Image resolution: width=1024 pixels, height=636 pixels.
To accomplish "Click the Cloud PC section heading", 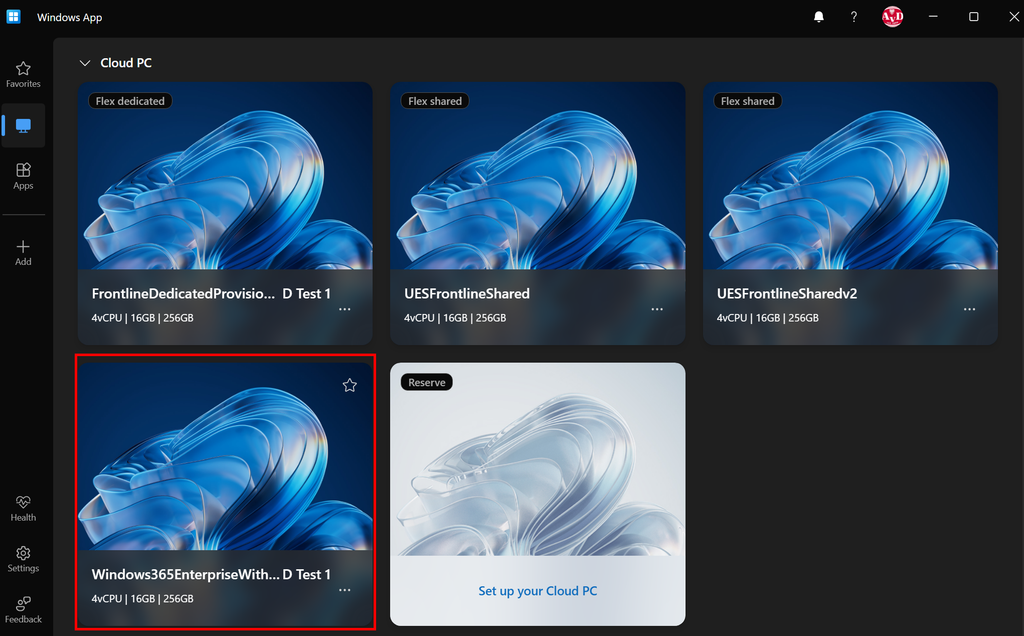I will click(x=126, y=63).
